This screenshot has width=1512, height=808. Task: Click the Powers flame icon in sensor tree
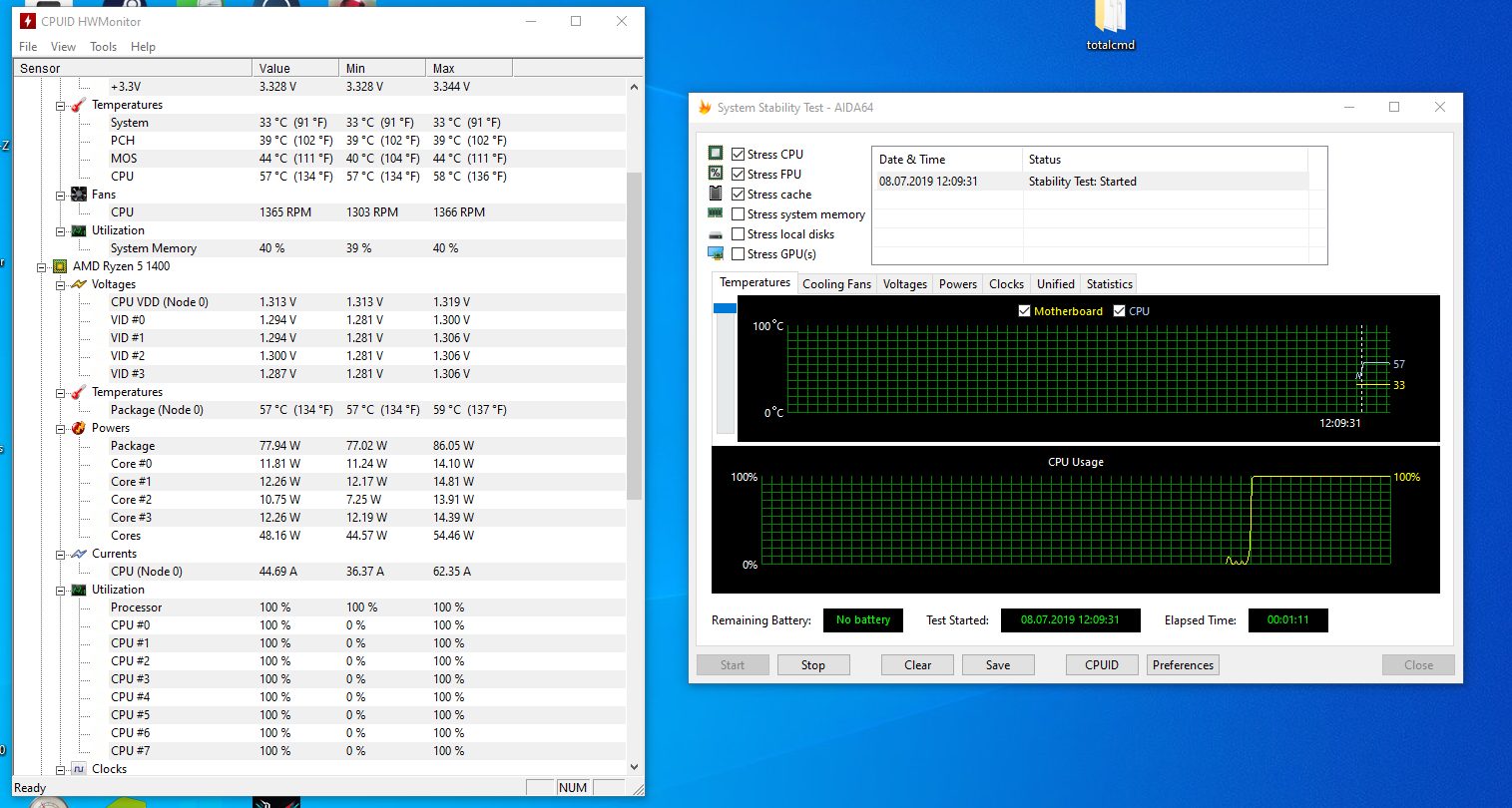[x=79, y=428]
